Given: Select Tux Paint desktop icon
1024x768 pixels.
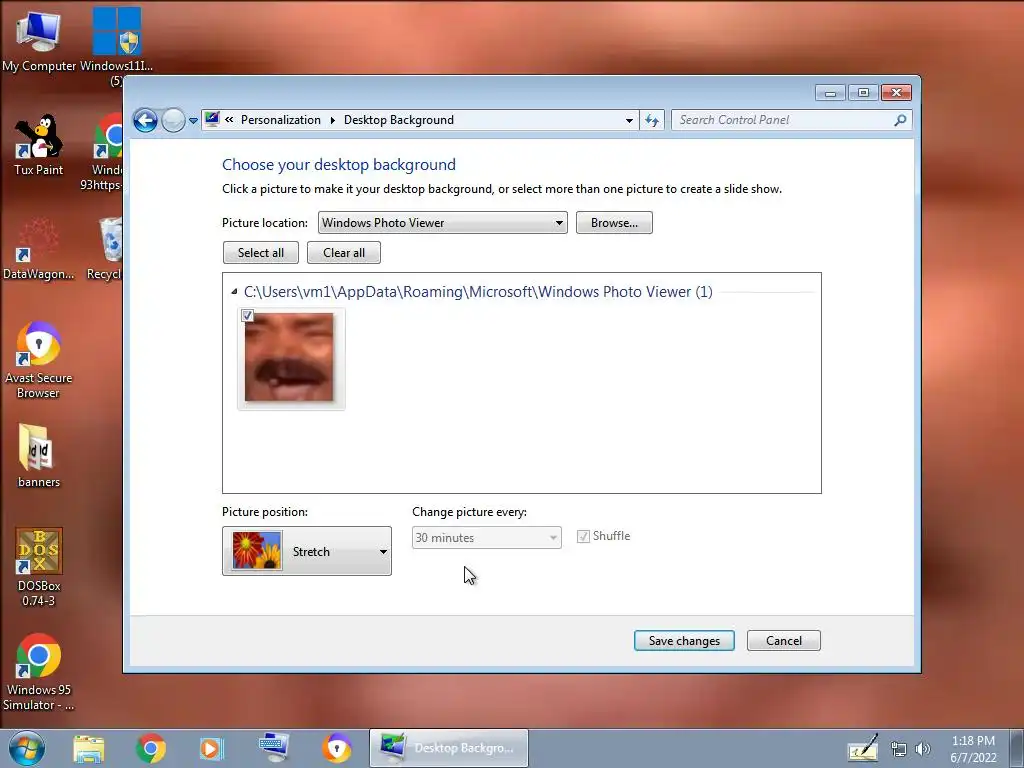Looking at the screenshot, I should [39, 145].
